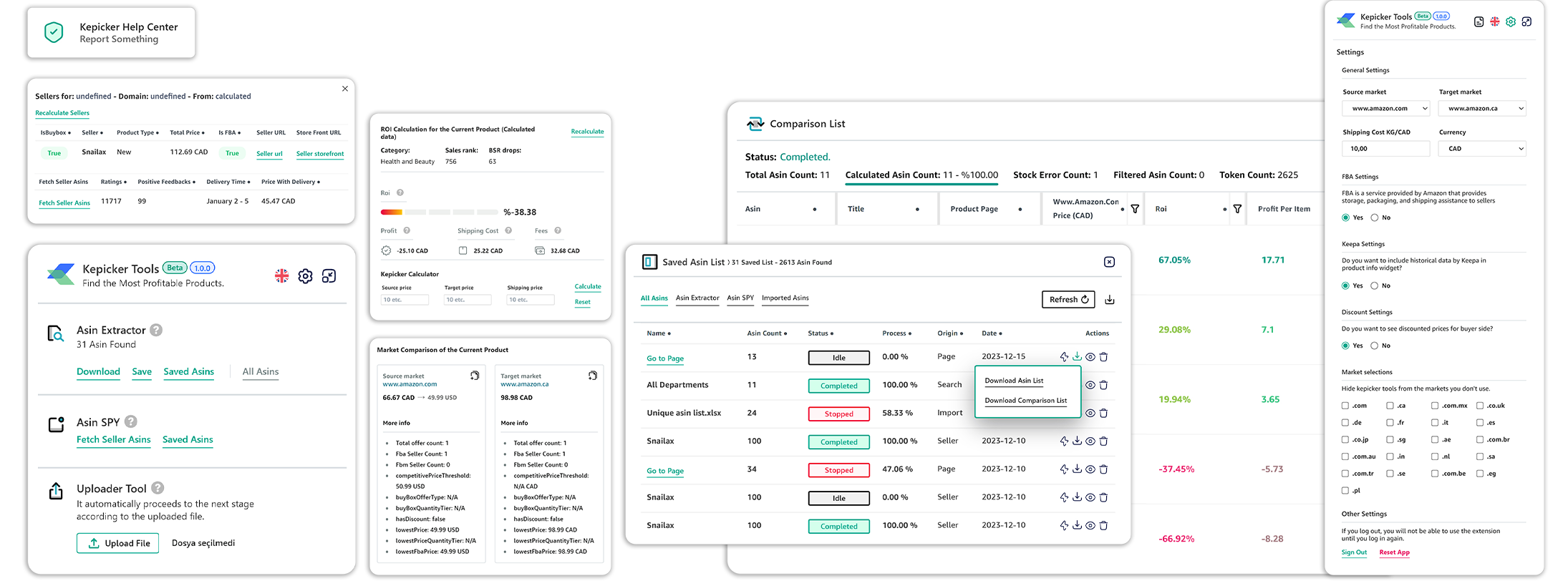Screen dimensions: 1568x586
Task: Switch to the Imported Asins tab
Action: 785,298
